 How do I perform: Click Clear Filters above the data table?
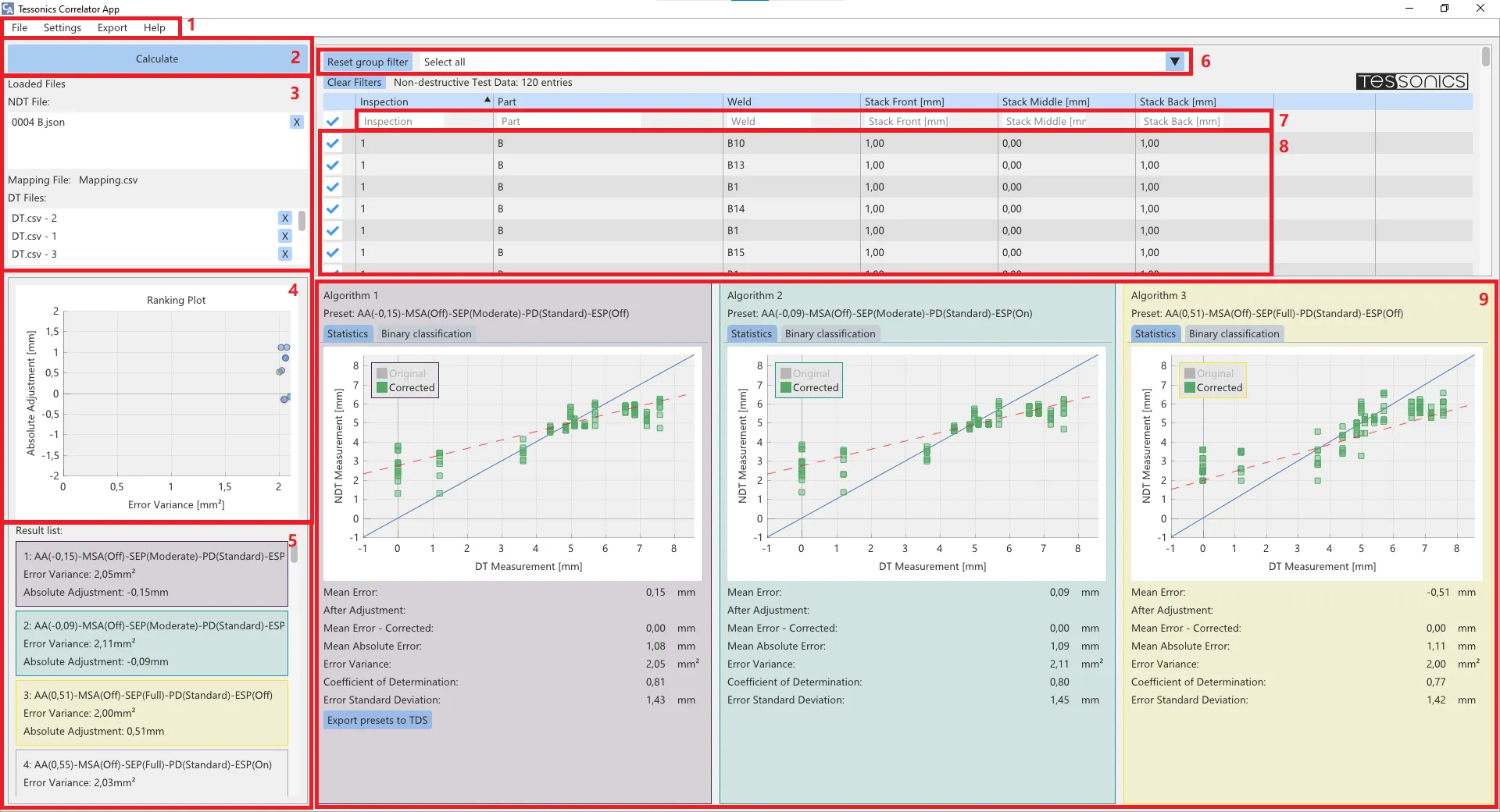[x=354, y=82]
